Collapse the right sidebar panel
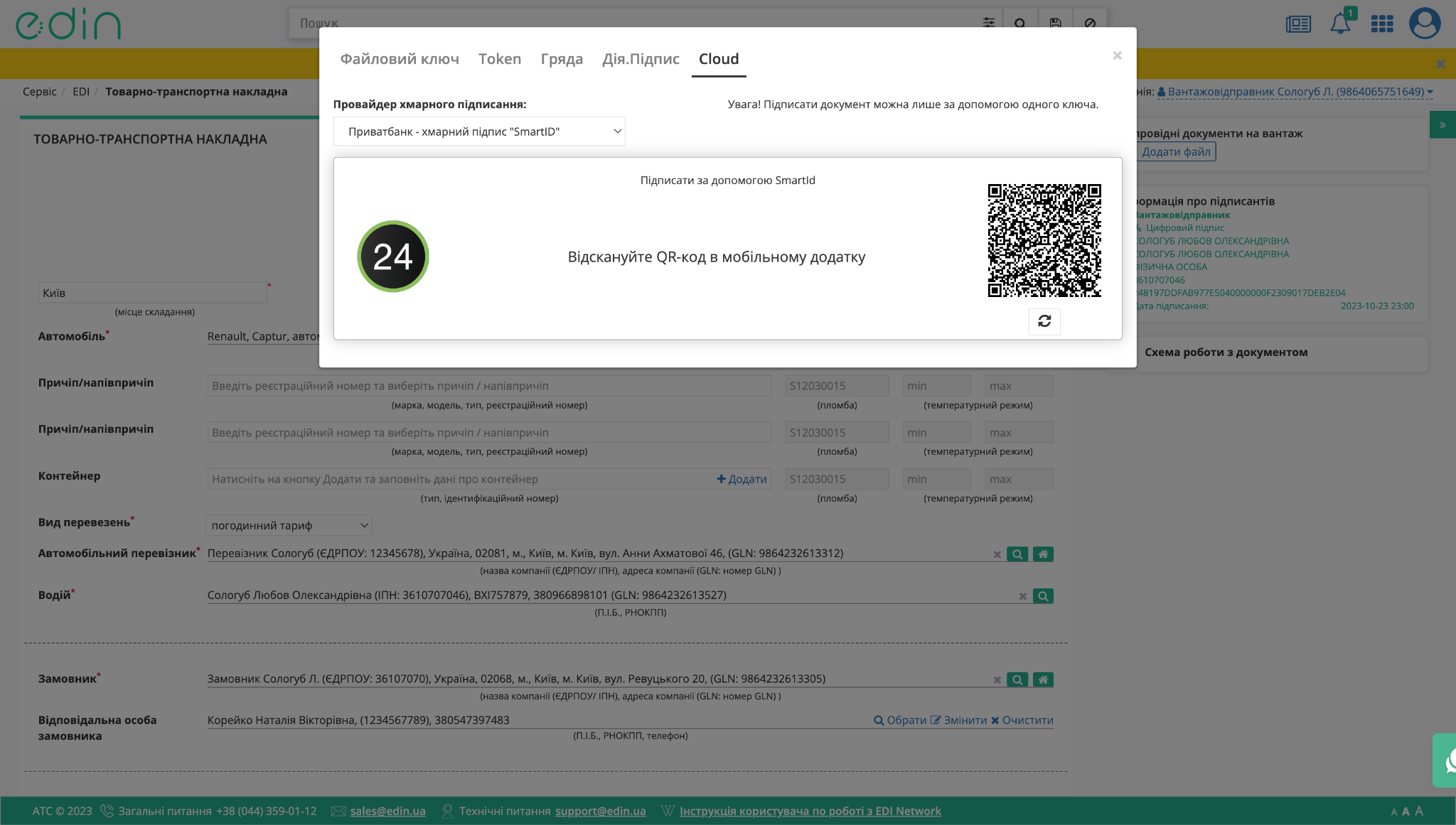This screenshot has height=825, width=1456. (1442, 125)
